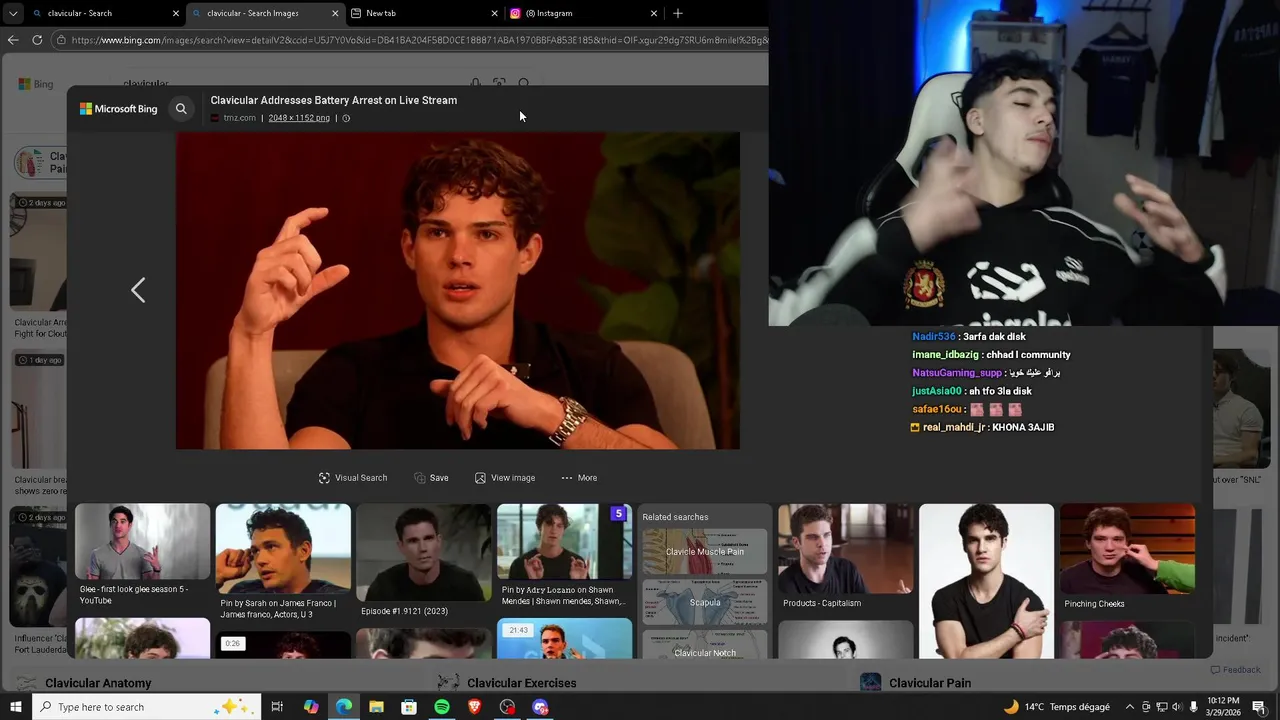This screenshot has height=720, width=1280.
Task: Close the Instagram tab
Action: (654, 13)
